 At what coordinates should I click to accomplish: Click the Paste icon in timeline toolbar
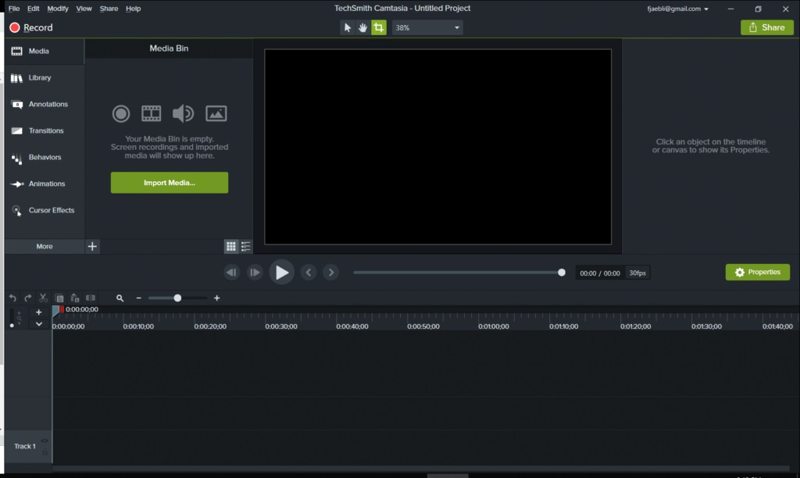[75, 298]
